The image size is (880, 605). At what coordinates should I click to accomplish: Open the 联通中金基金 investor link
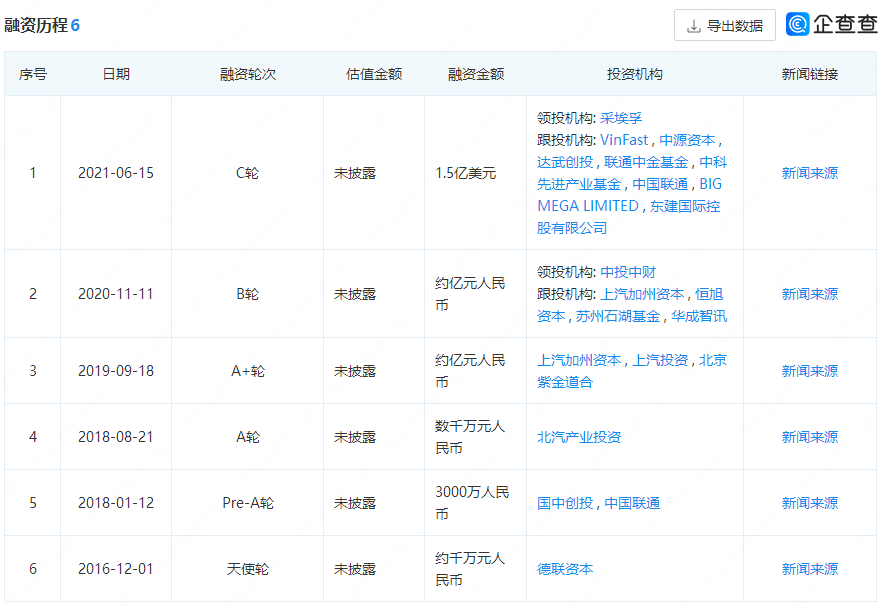point(646,162)
